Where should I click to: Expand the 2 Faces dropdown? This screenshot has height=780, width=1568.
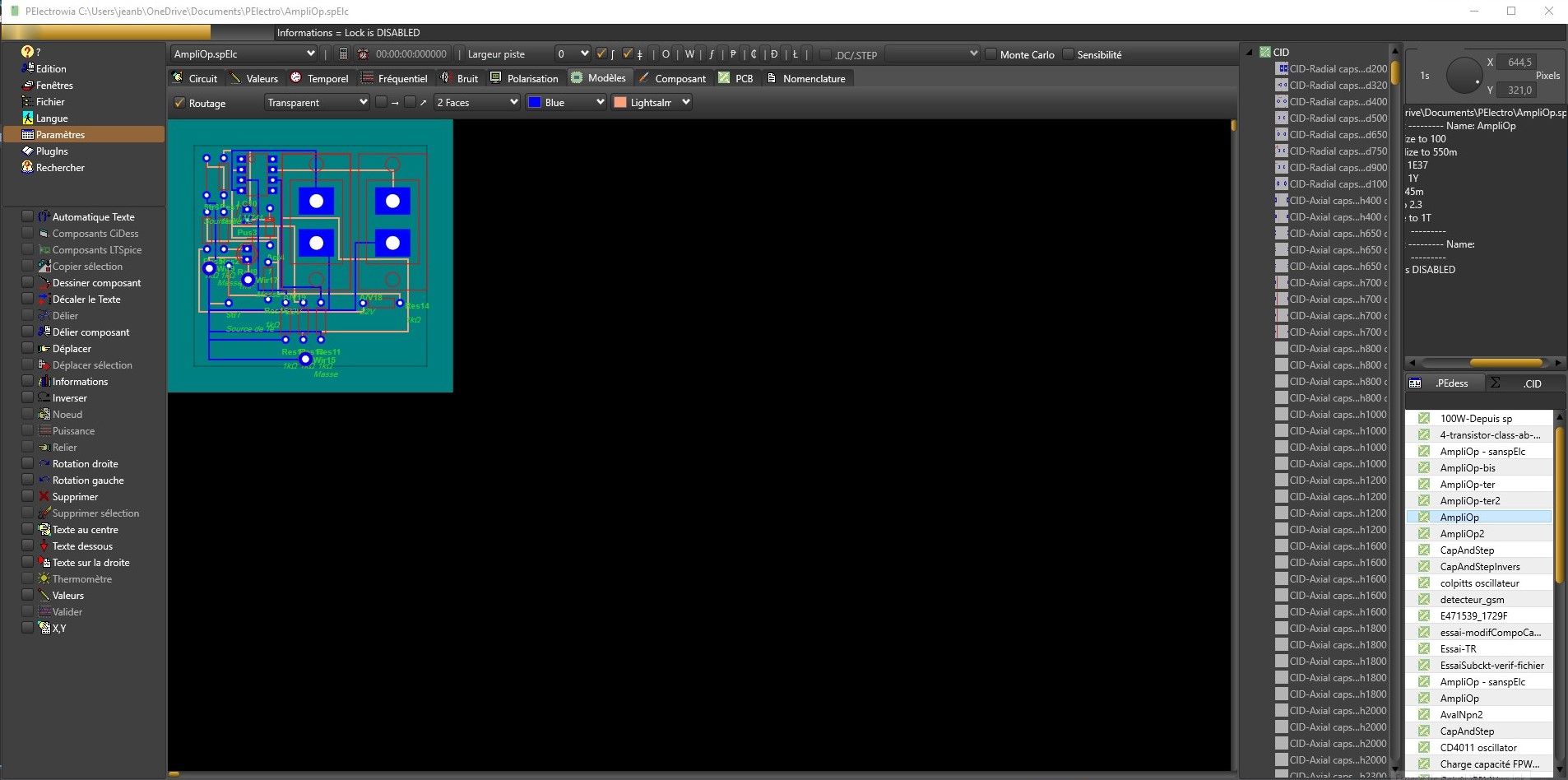tap(477, 103)
